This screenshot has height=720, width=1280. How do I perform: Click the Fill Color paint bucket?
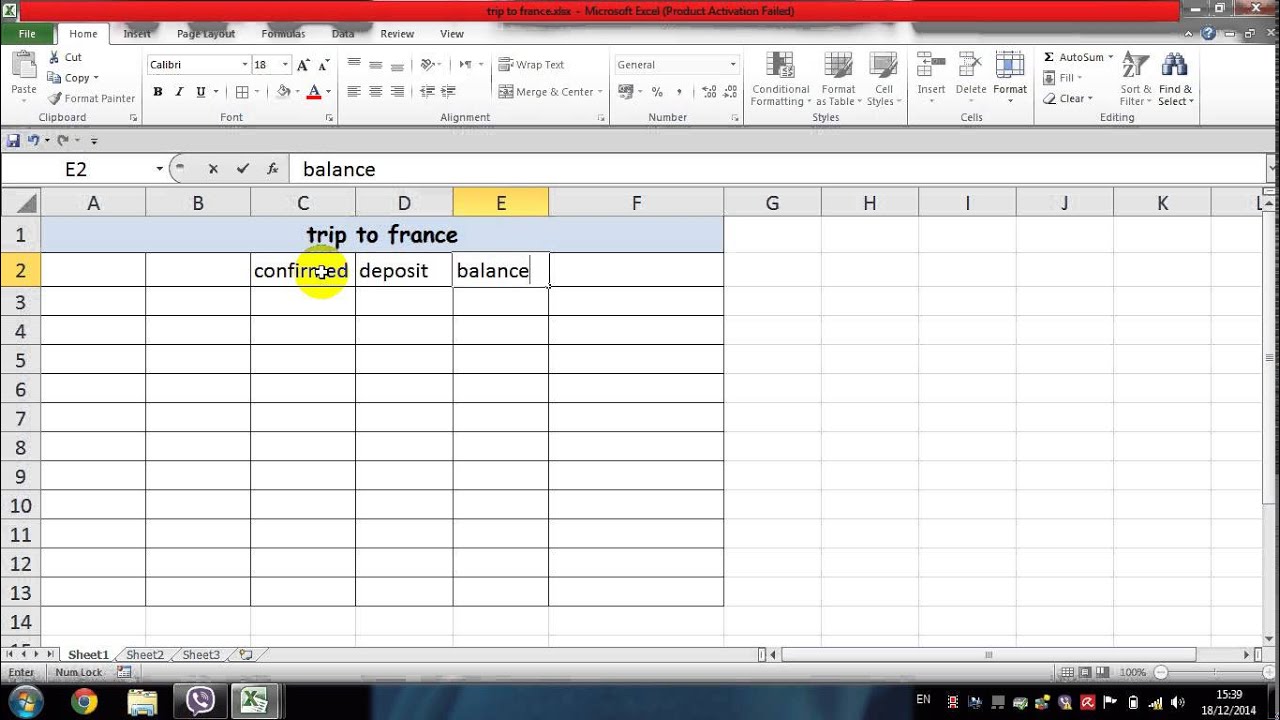[x=283, y=92]
